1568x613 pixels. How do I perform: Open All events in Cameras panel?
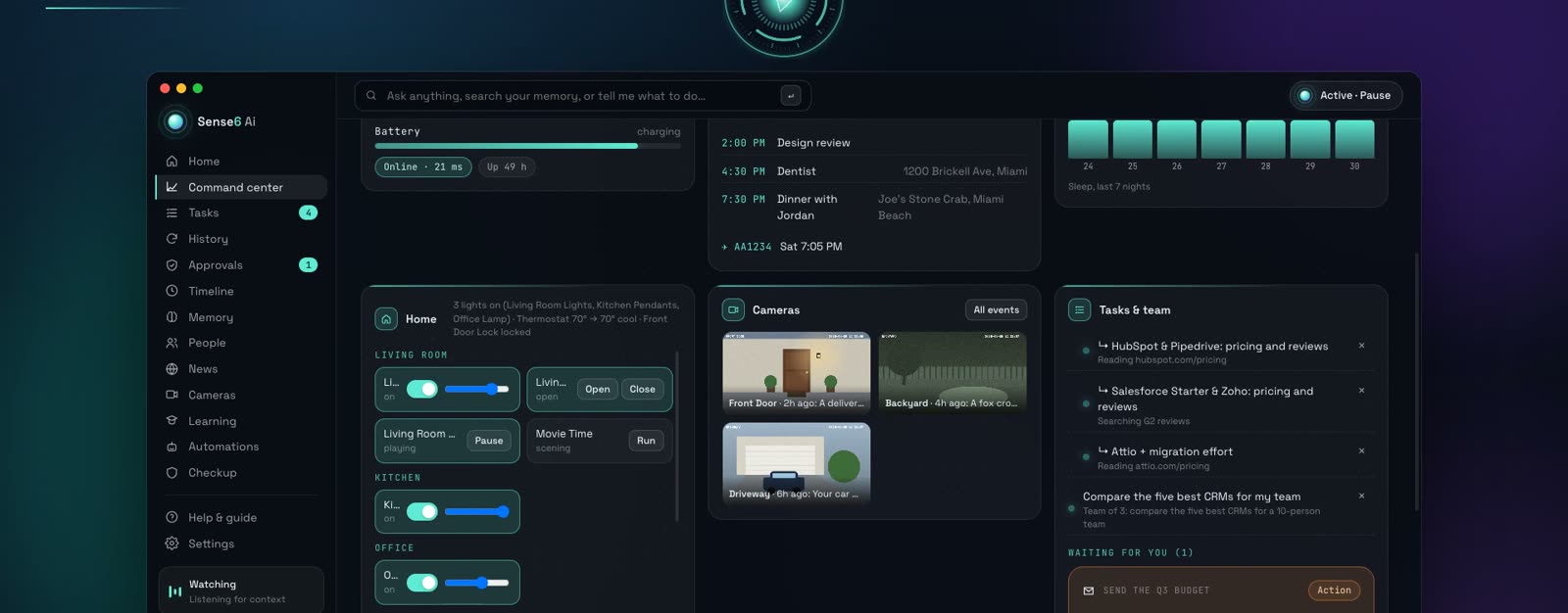[997, 309]
